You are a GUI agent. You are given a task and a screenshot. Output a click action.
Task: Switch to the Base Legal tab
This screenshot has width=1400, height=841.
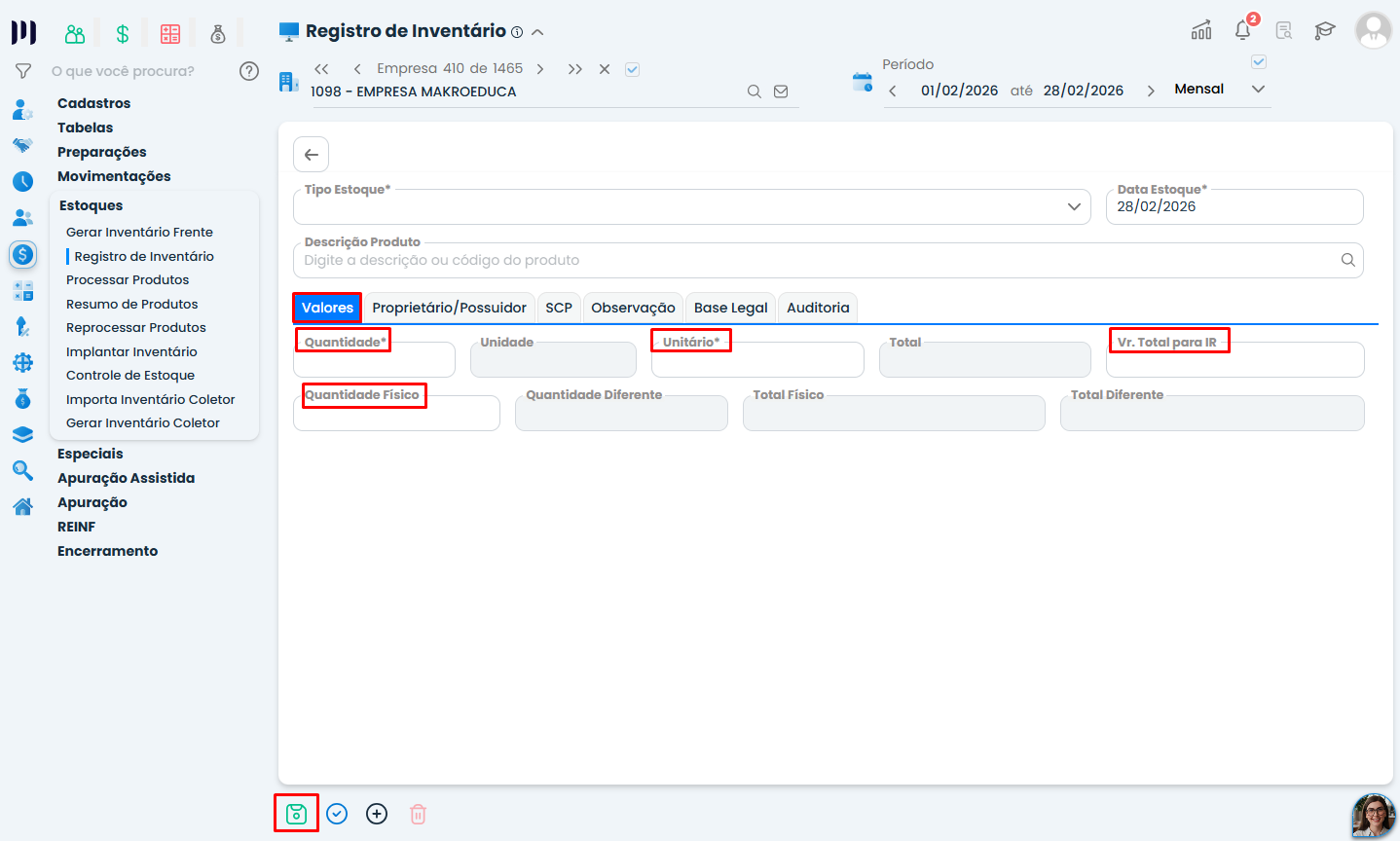(x=731, y=308)
